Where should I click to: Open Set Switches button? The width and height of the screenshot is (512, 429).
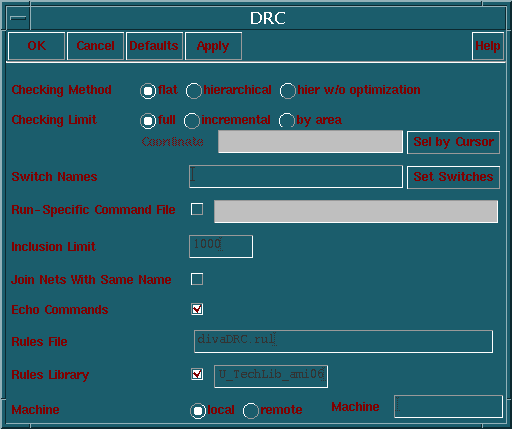(x=453, y=177)
